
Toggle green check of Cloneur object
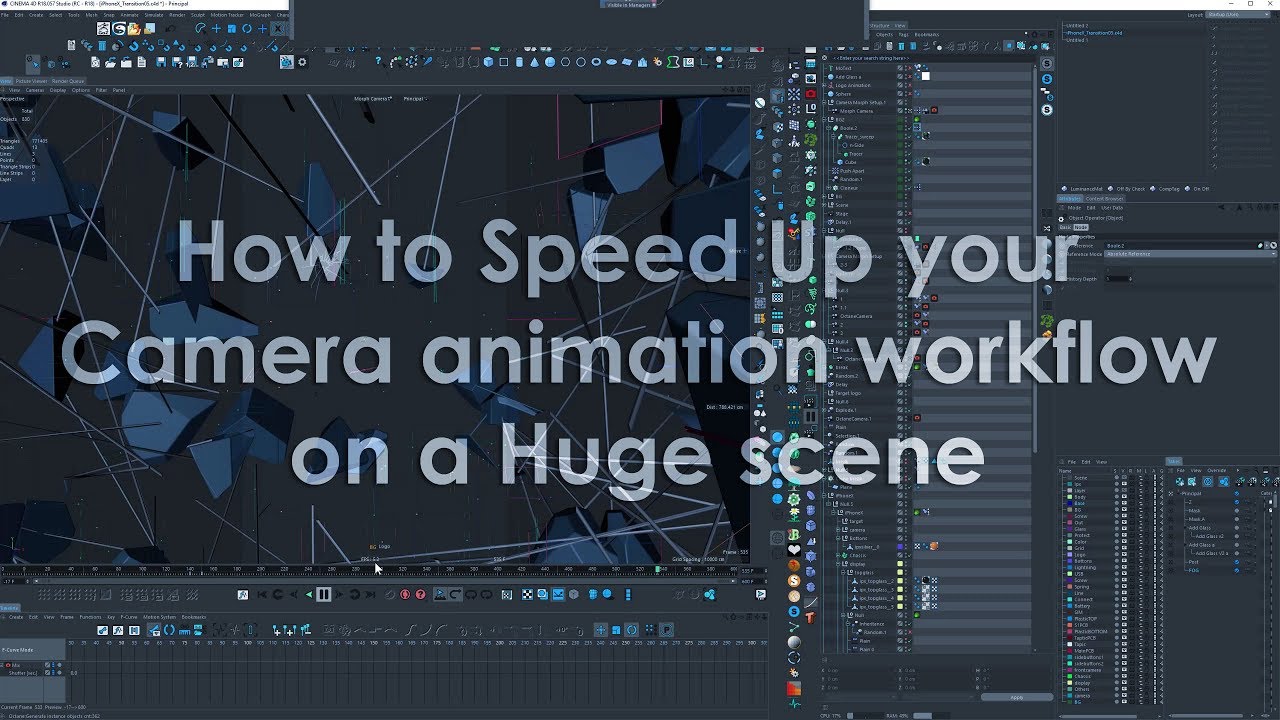tap(910, 188)
